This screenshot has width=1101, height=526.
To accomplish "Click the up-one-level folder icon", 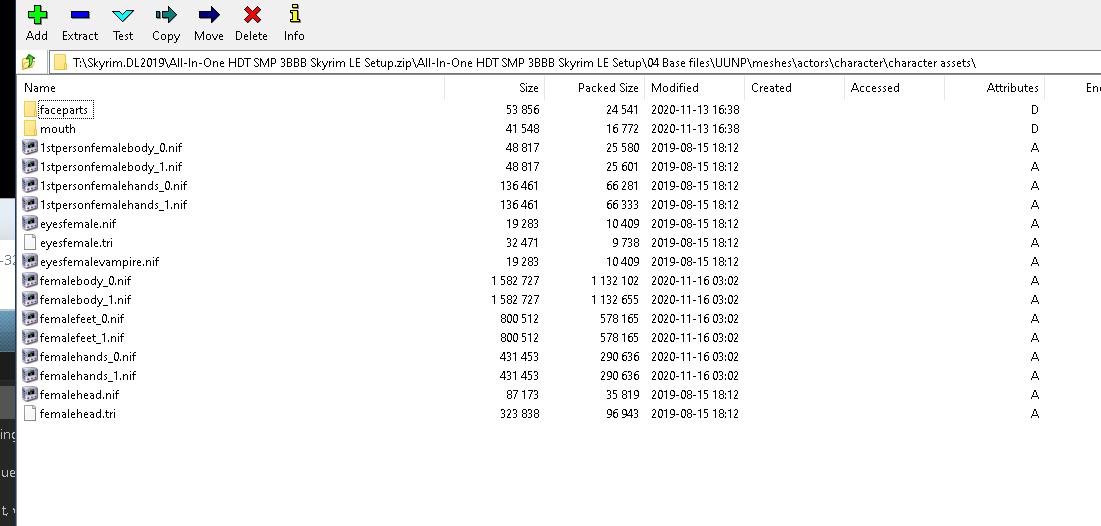I will (29, 63).
